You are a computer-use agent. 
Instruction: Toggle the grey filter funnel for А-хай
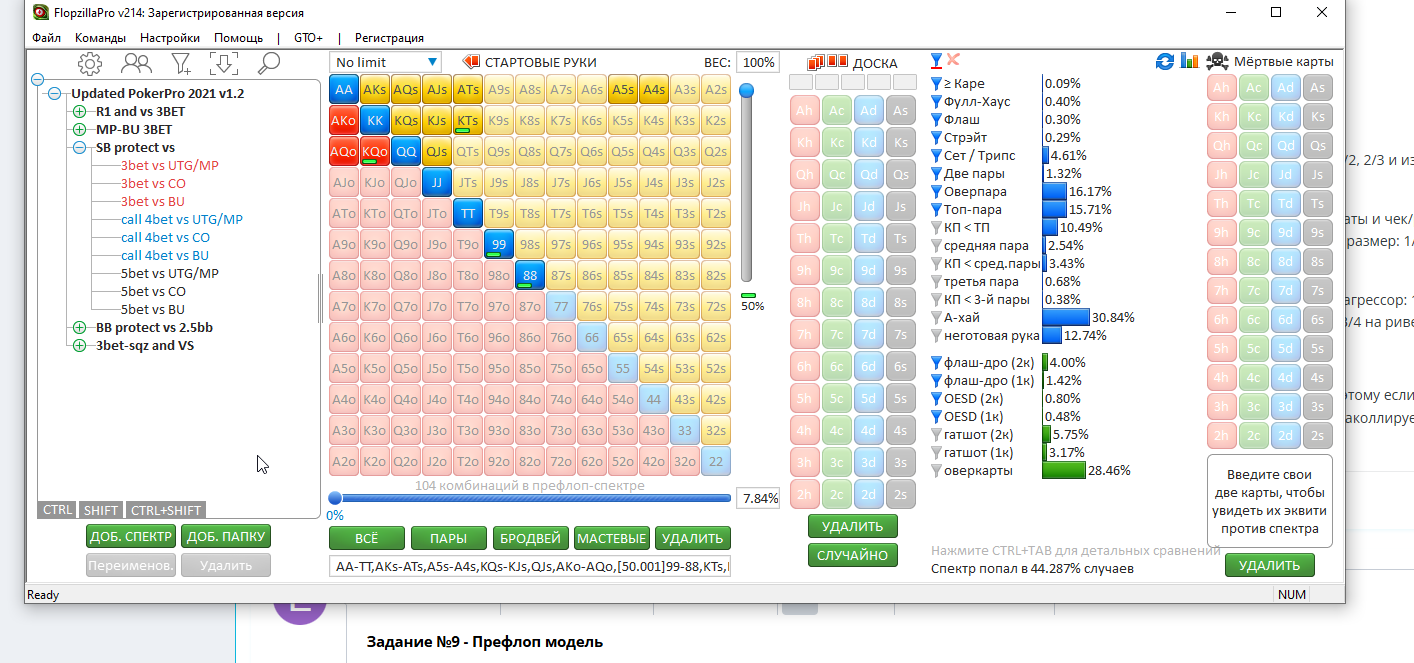pyautogui.click(x=937, y=318)
